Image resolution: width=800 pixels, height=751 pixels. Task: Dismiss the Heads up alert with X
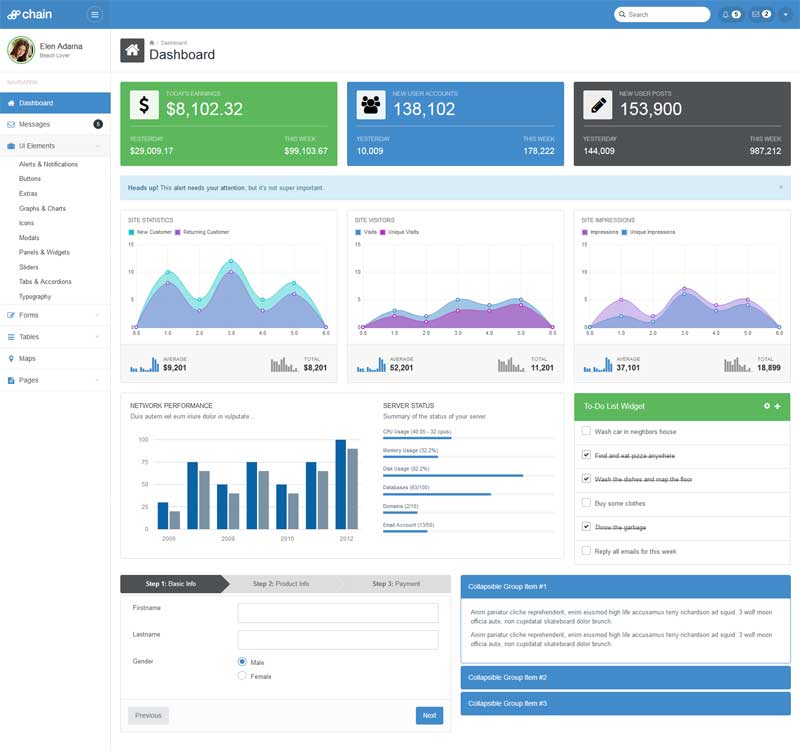(x=781, y=187)
